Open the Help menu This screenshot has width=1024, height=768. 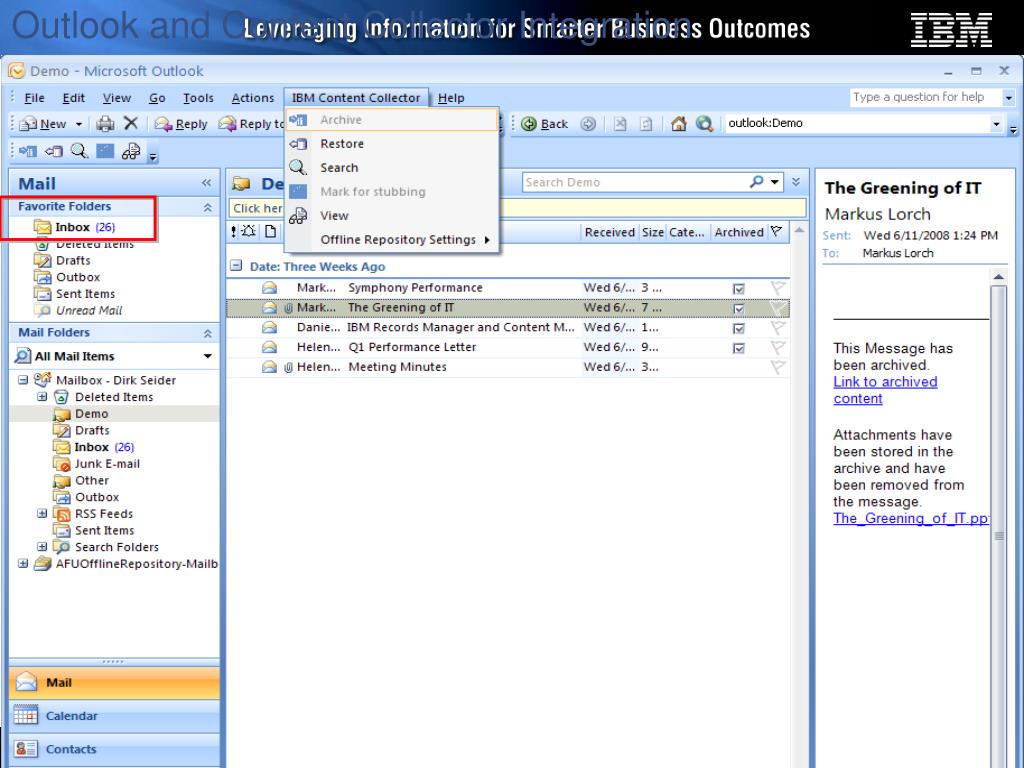pos(451,98)
